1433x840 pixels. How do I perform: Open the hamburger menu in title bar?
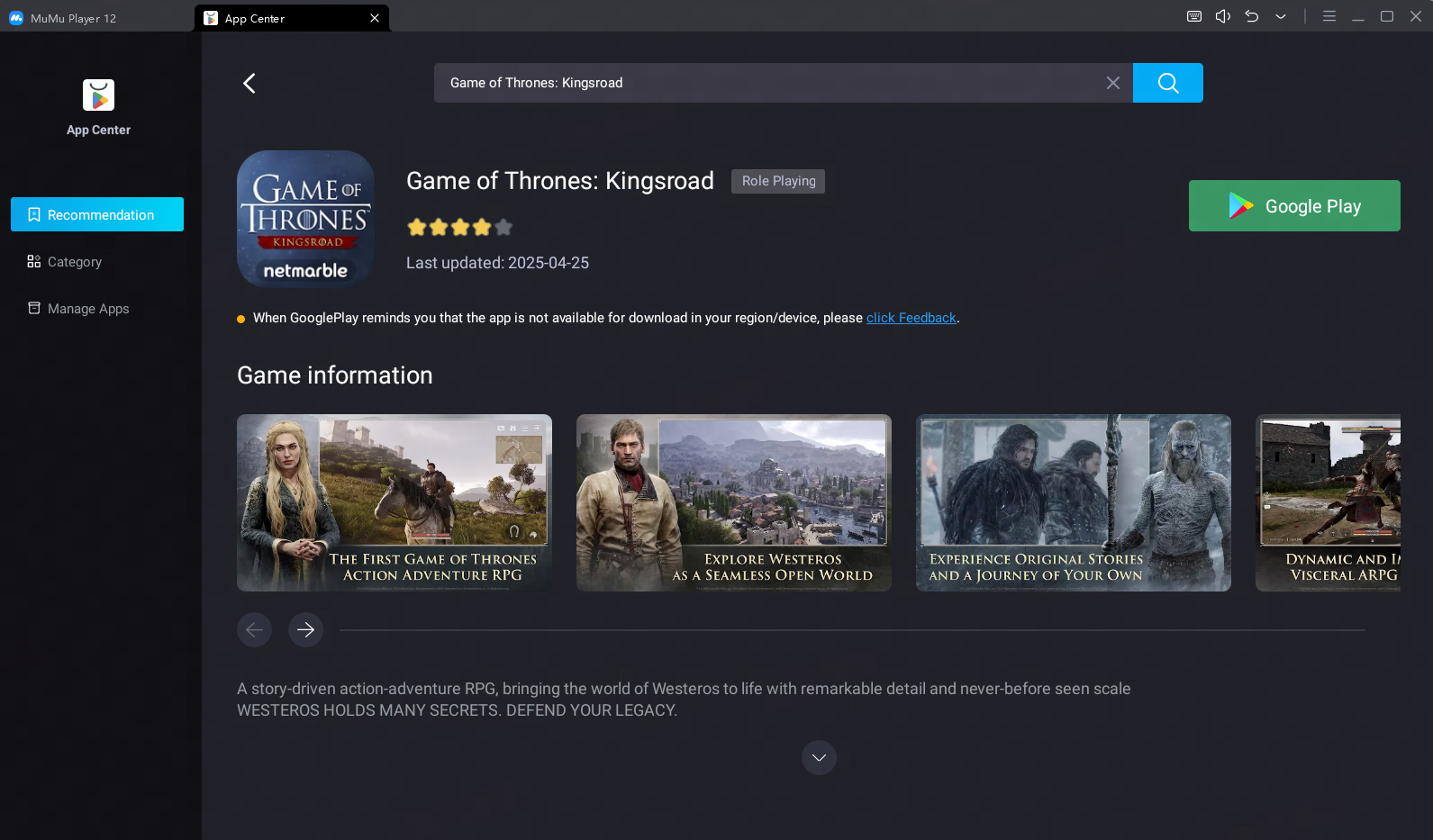point(1329,16)
